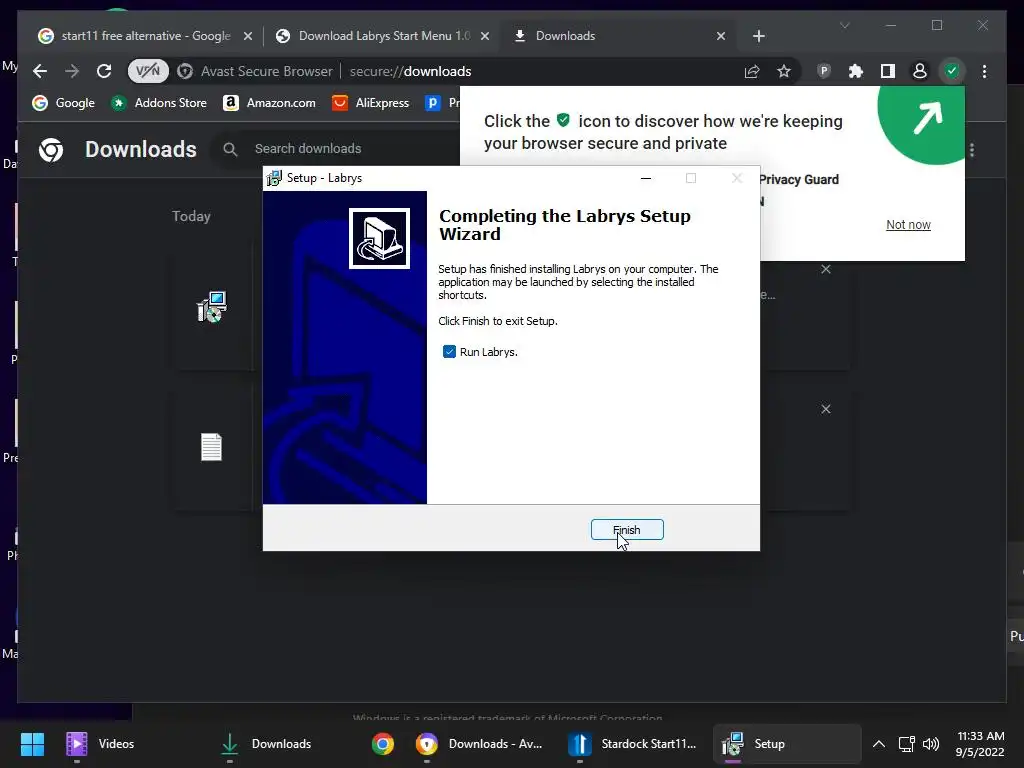Open the clock showing 11:33 AM

[980, 744]
